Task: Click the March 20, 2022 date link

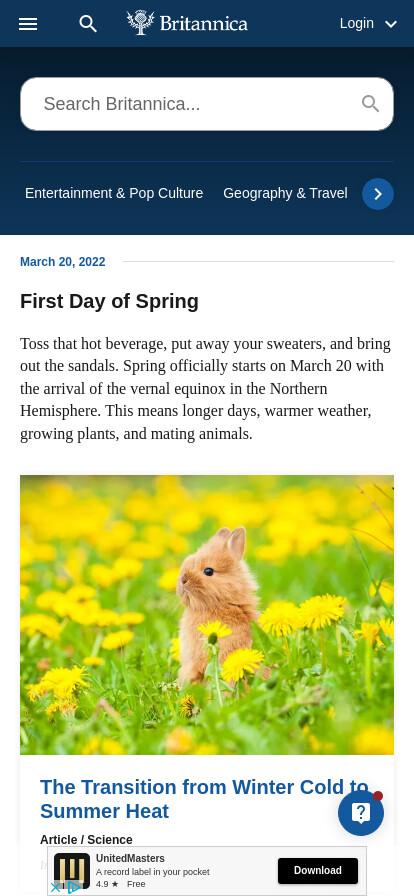Action: (x=63, y=262)
